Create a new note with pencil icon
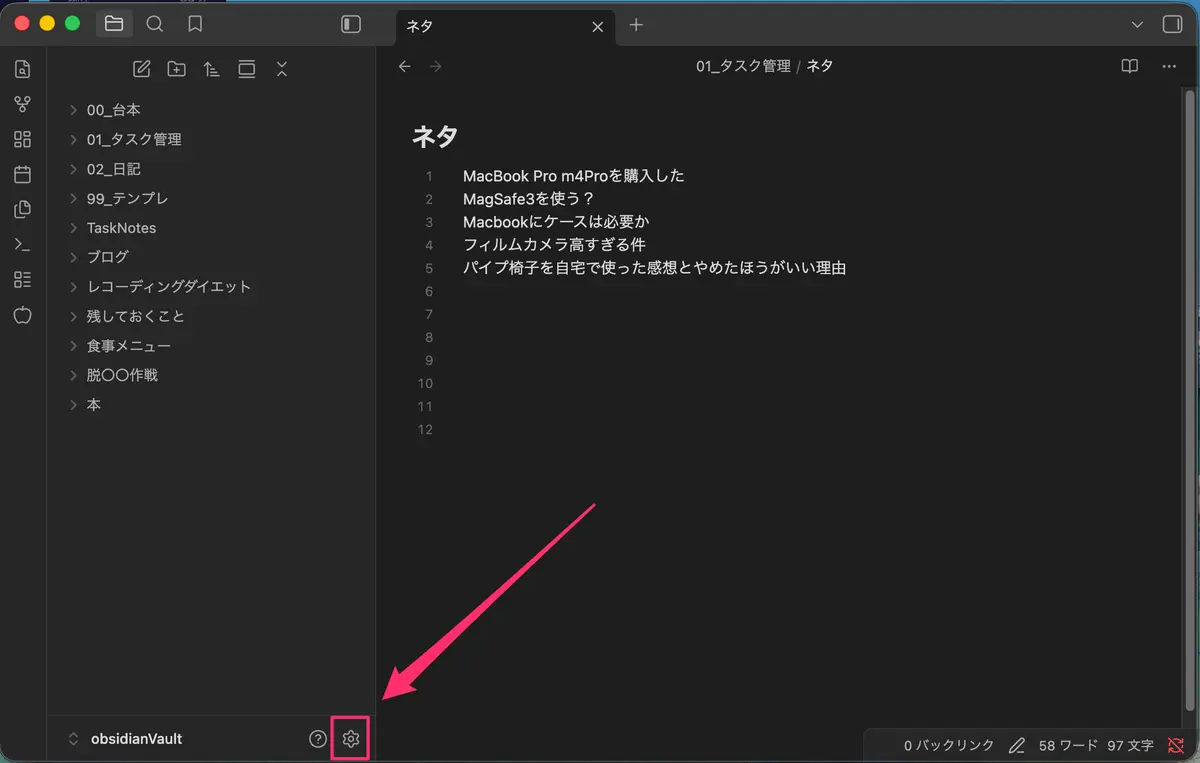Screen dimensions: 1200x763 tap(142, 69)
